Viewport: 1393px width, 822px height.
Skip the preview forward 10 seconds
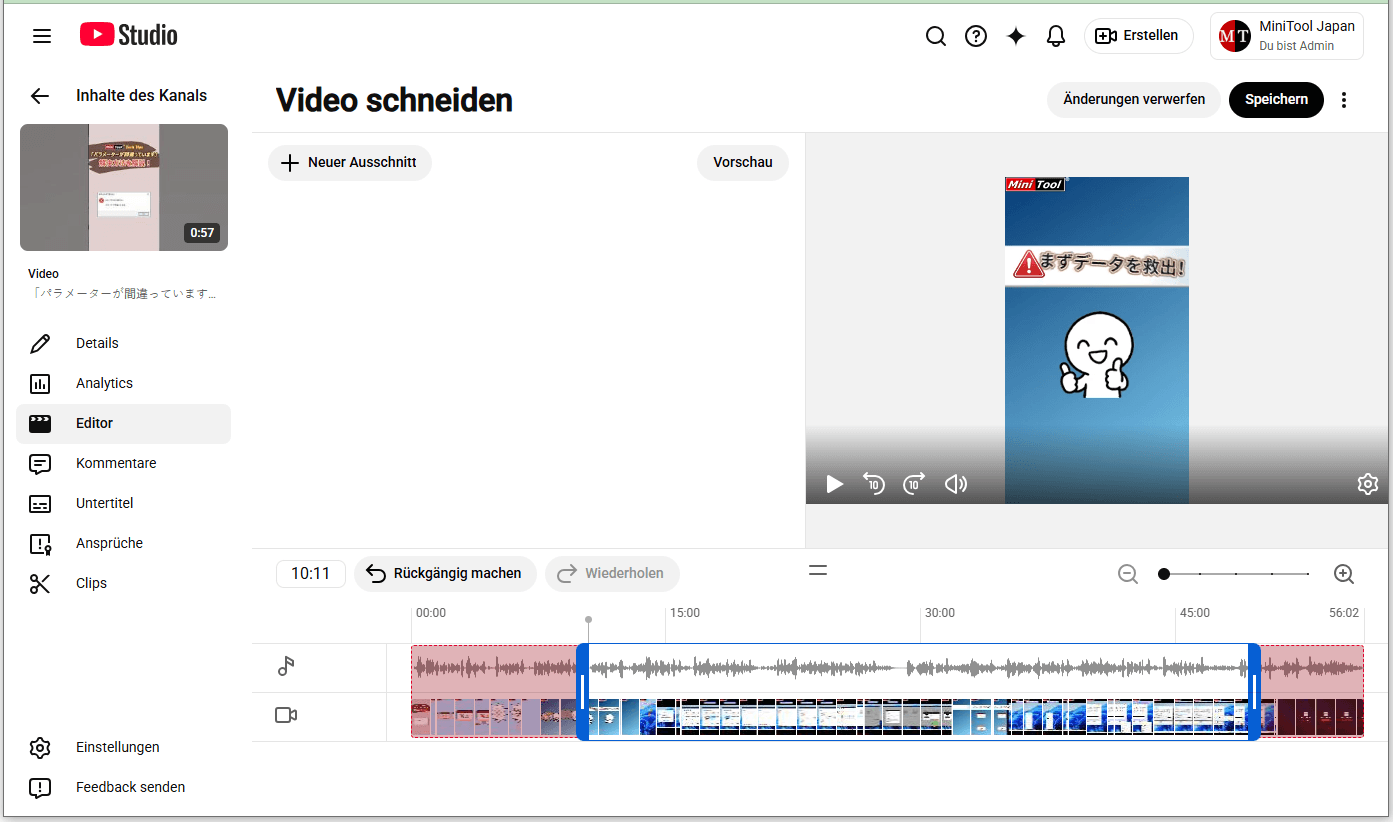tap(914, 485)
